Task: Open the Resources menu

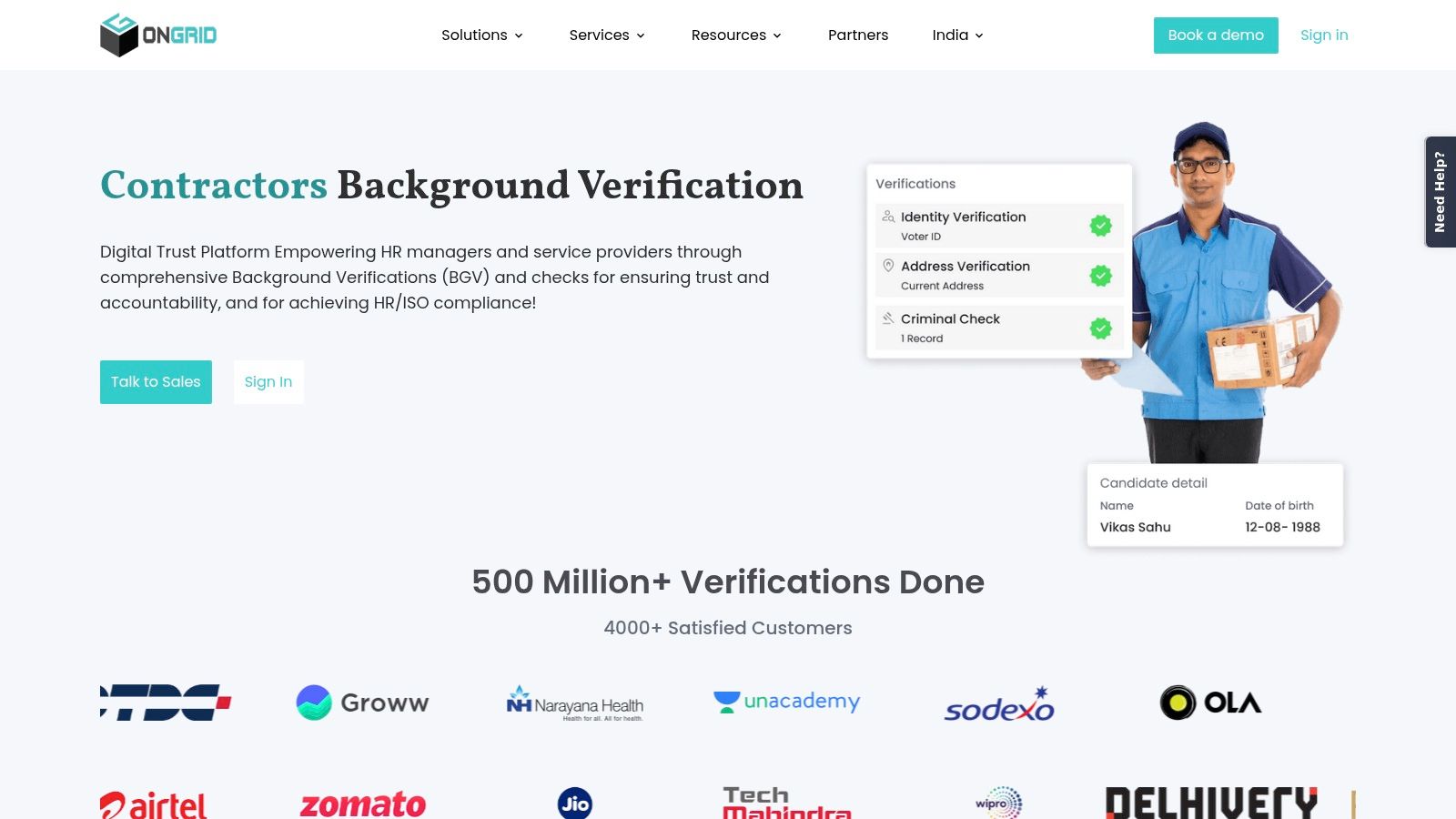Action: click(735, 35)
